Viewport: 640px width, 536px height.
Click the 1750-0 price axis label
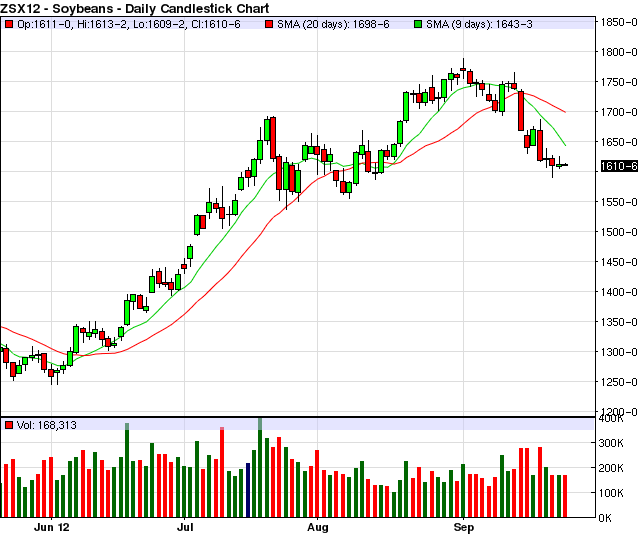[x=619, y=82]
